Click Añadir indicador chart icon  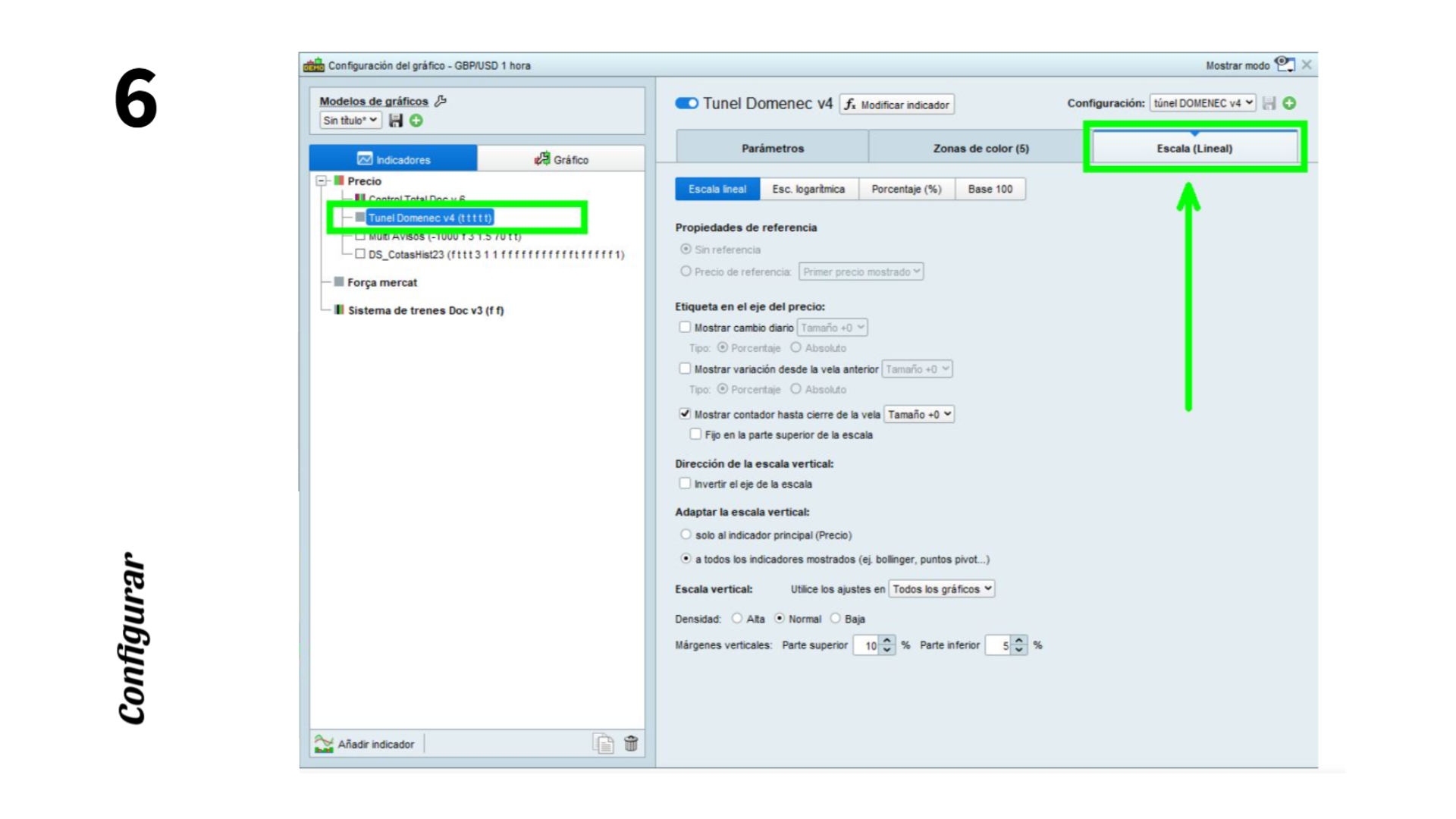[324, 744]
